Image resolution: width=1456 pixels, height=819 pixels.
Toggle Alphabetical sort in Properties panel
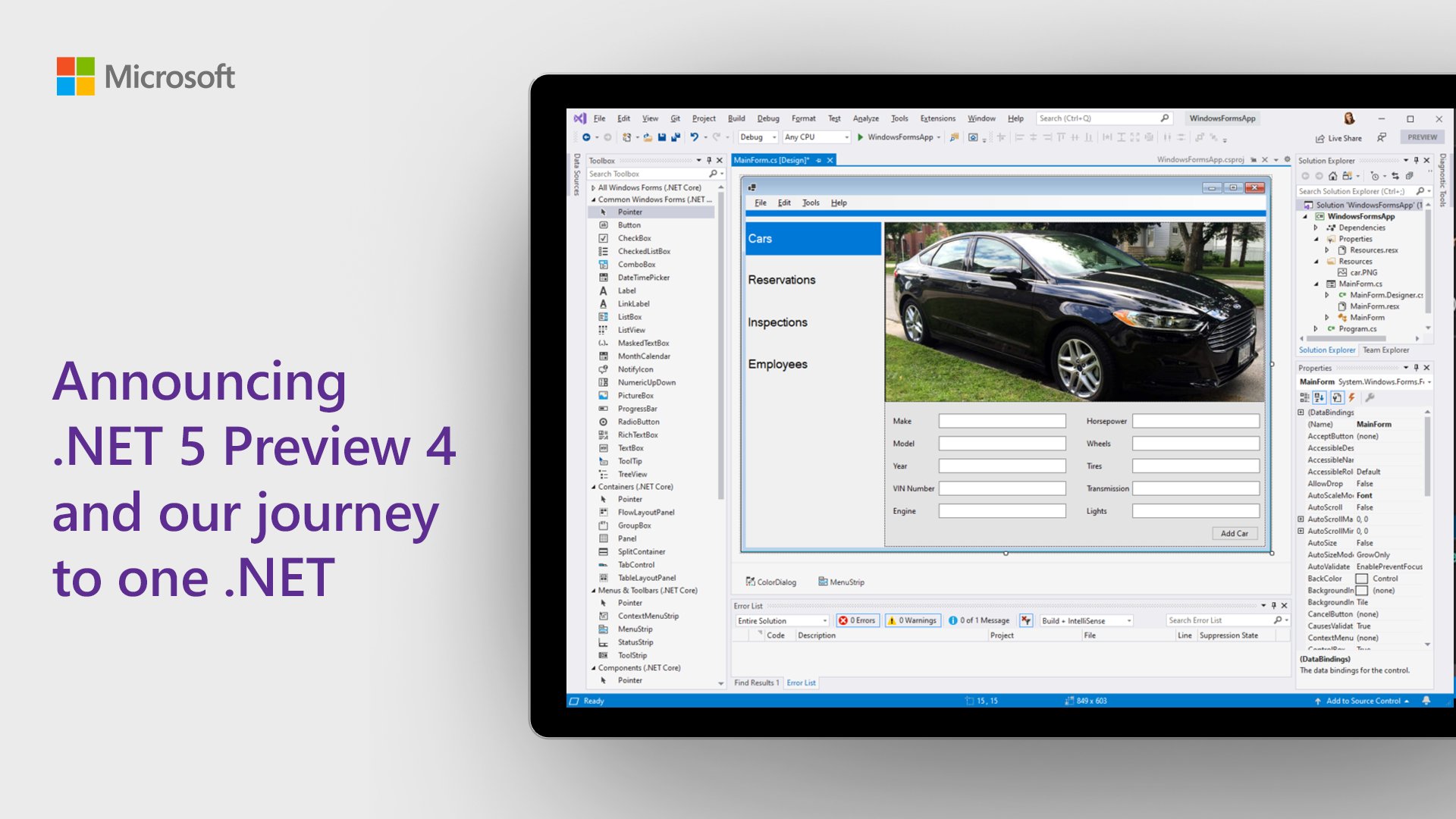tap(1319, 397)
